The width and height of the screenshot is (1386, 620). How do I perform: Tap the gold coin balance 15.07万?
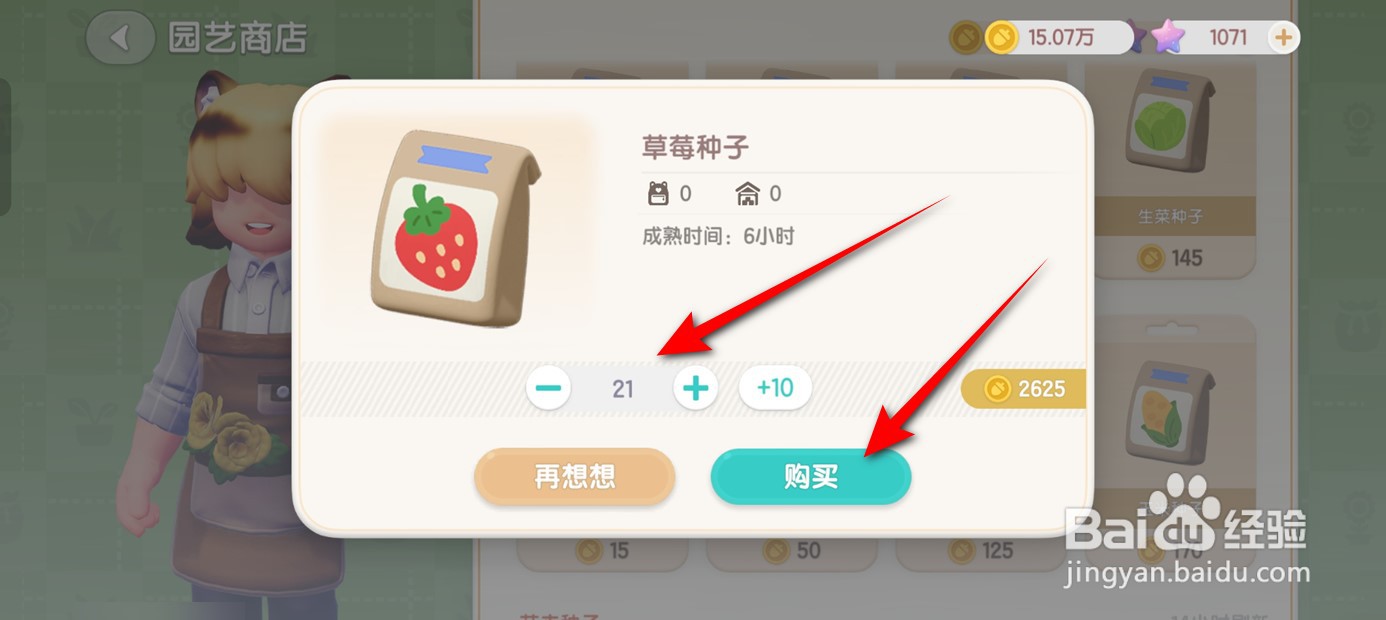pyautogui.click(x=1060, y=38)
